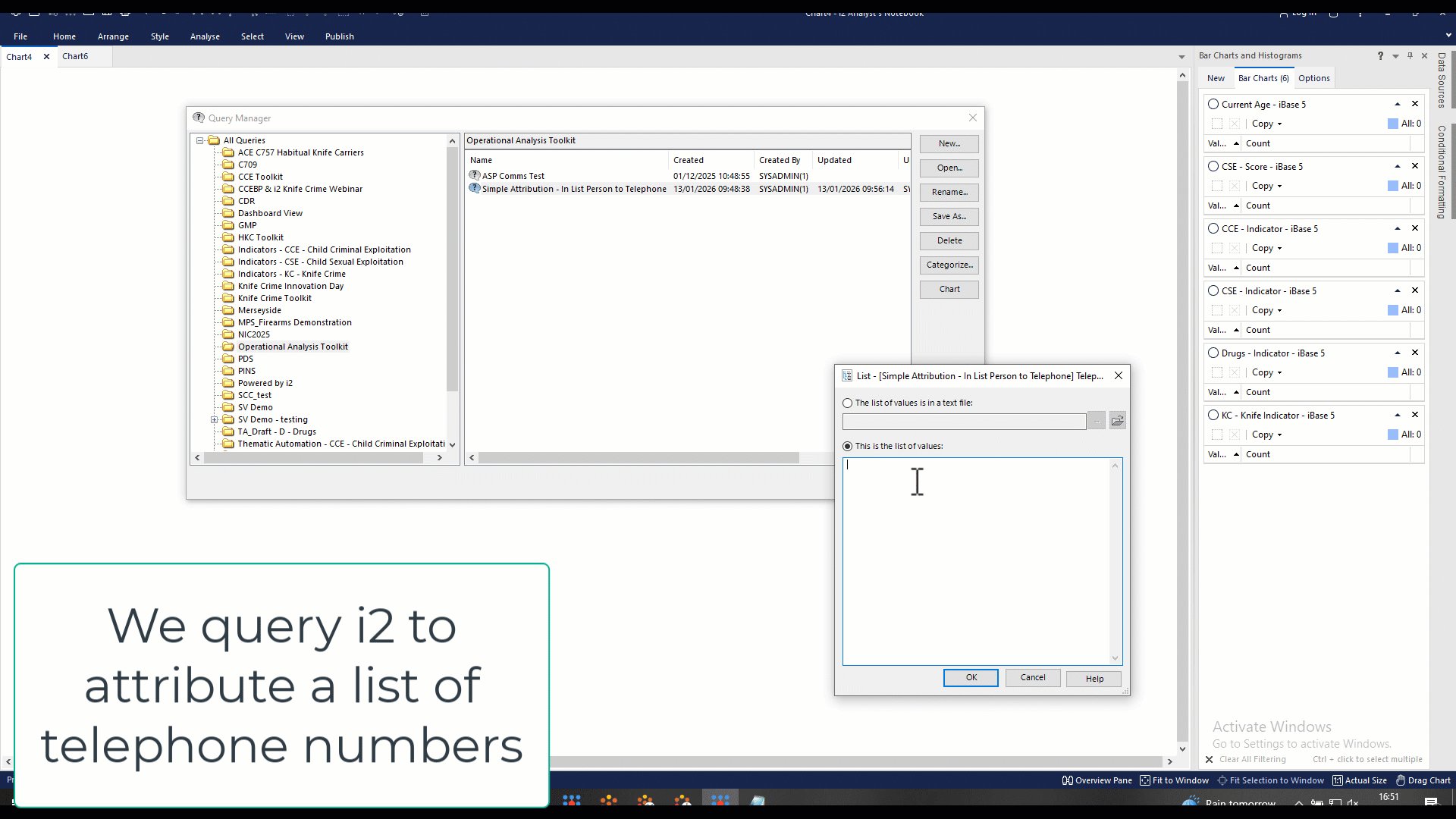Click Simple Attribution query icon in the list
This screenshot has width=1456, height=819.
click(475, 189)
